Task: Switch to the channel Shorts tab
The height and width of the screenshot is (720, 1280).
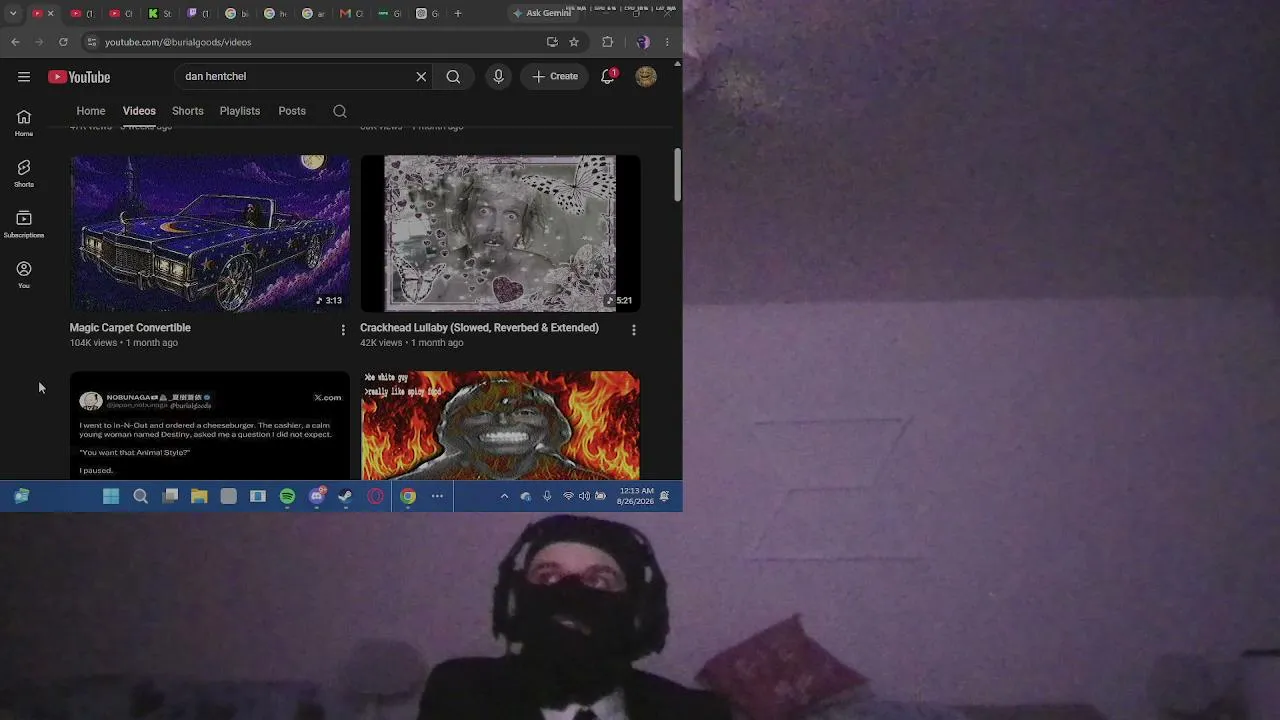Action: pyautogui.click(x=188, y=111)
